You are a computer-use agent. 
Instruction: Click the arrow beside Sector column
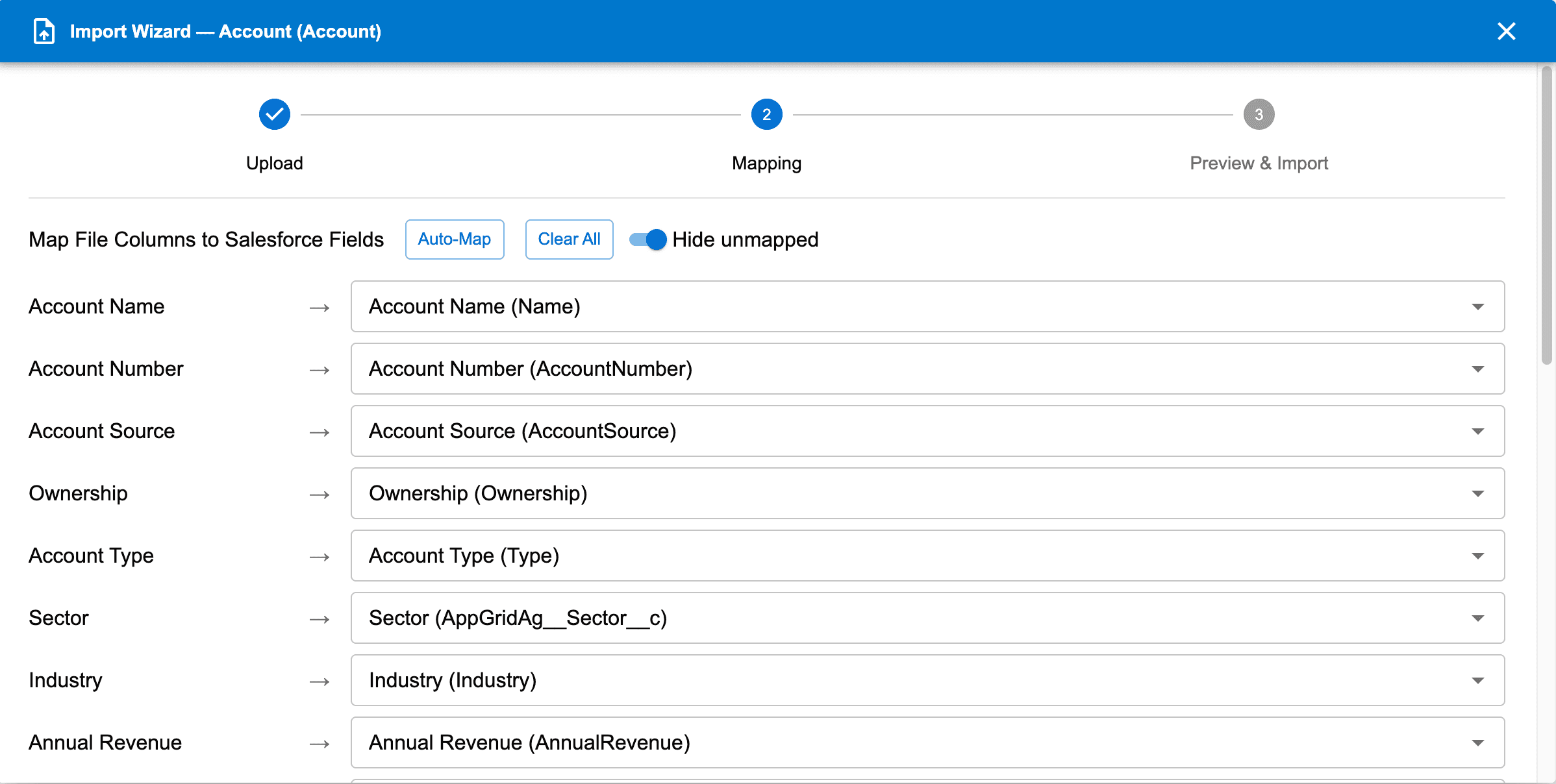(320, 619)
